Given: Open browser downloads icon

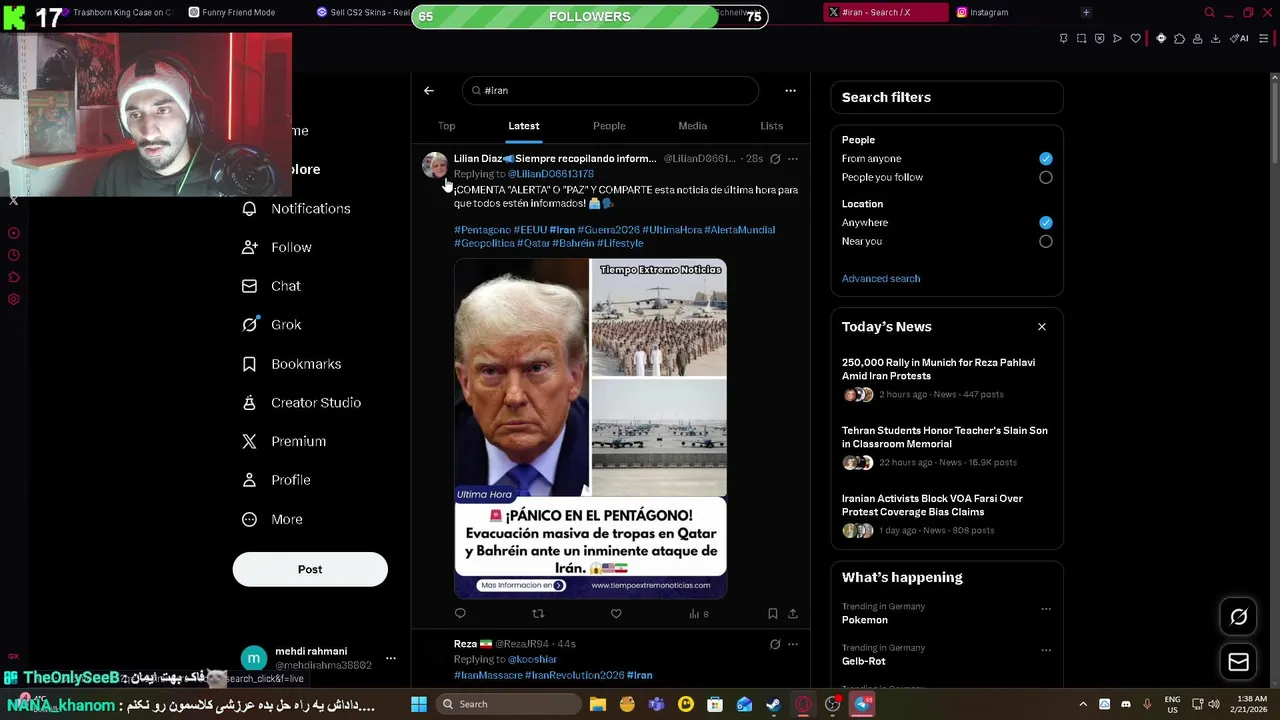Looking at the screenshot, I should (1215, 38).
